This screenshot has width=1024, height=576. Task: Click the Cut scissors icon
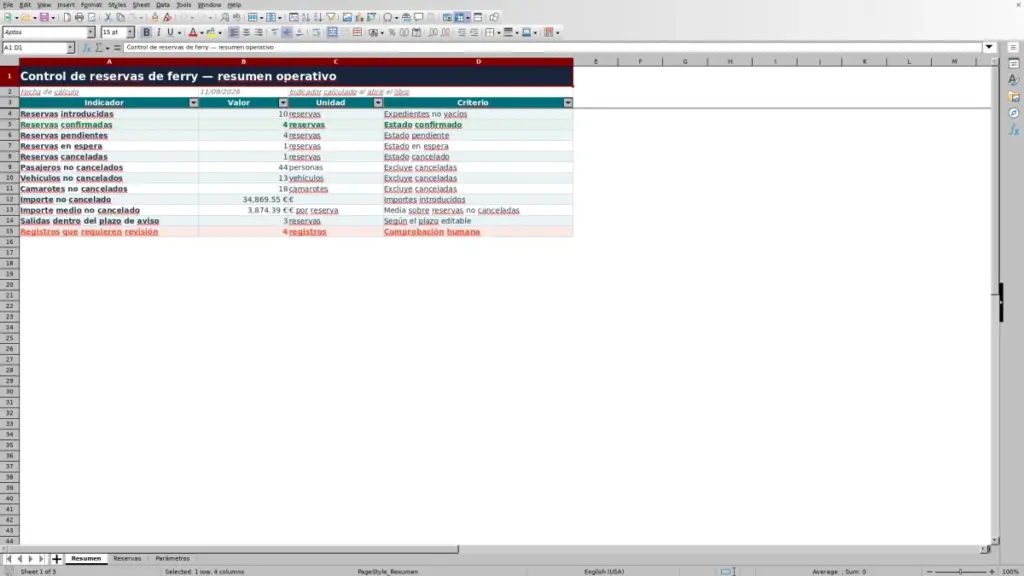click(108, 18)
